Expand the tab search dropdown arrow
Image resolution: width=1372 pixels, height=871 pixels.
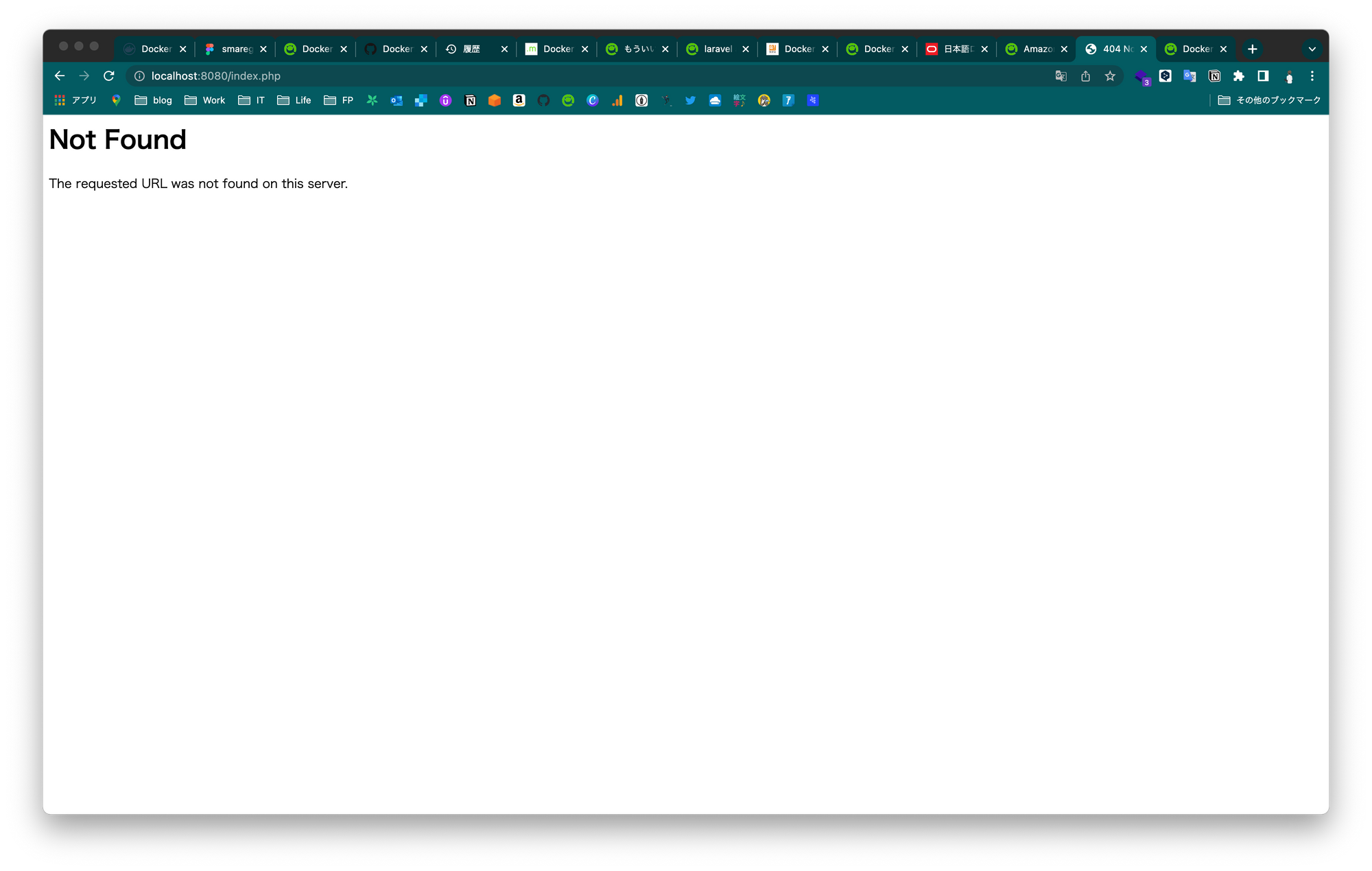click(1312, 49)
